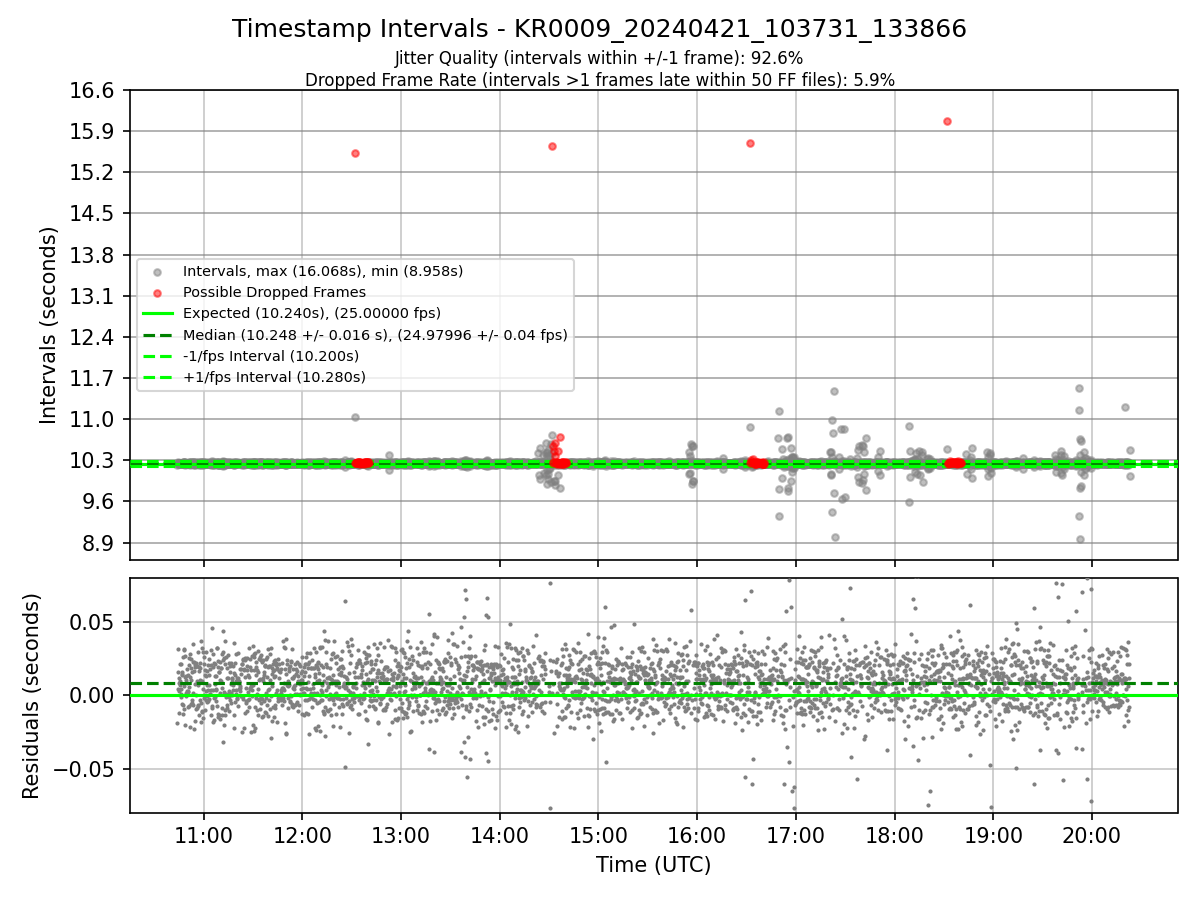Click the solid green Expected line sample in the legend

(x=156, y=314)
